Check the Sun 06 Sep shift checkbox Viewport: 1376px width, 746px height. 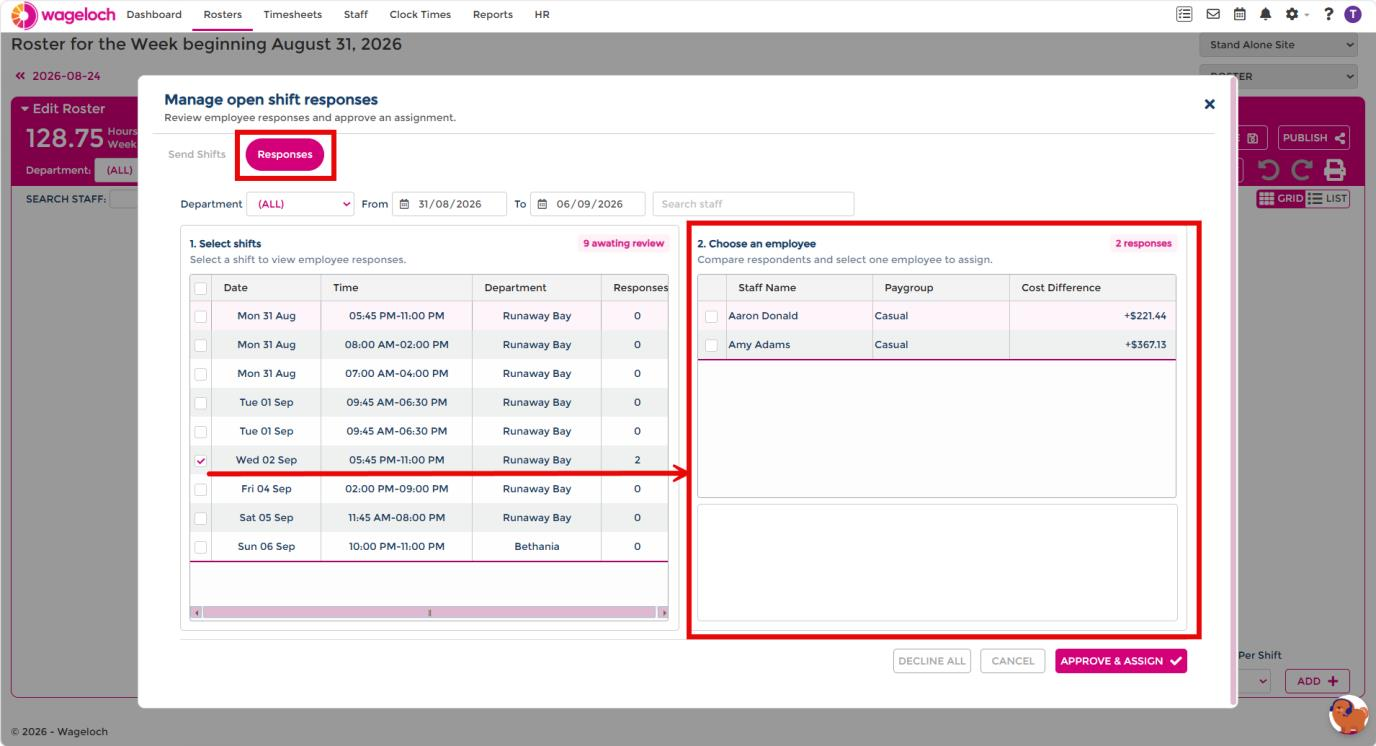click(201, 547)
